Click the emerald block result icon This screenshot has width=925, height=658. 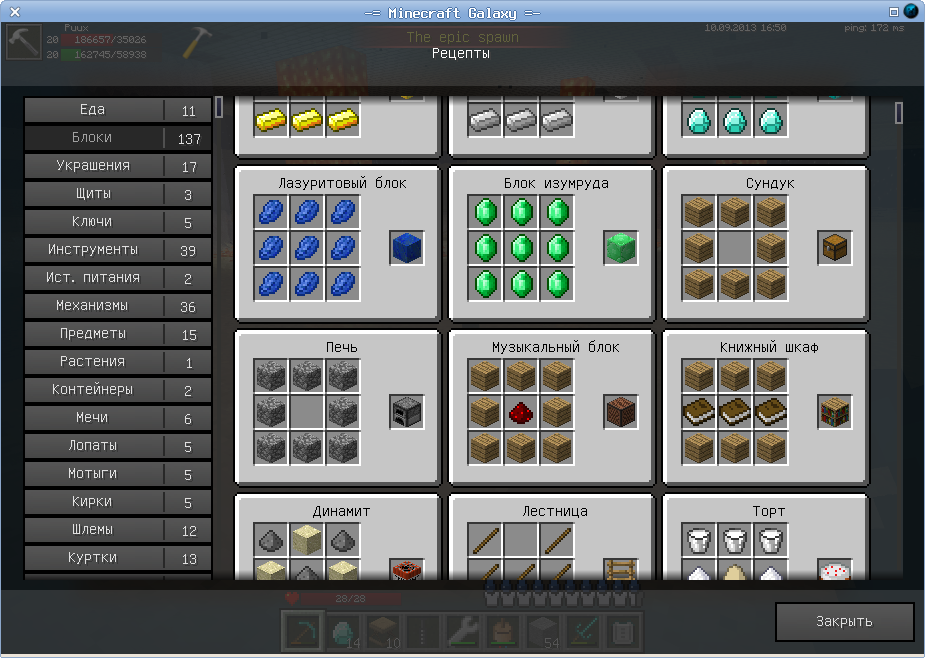point(621,248)
